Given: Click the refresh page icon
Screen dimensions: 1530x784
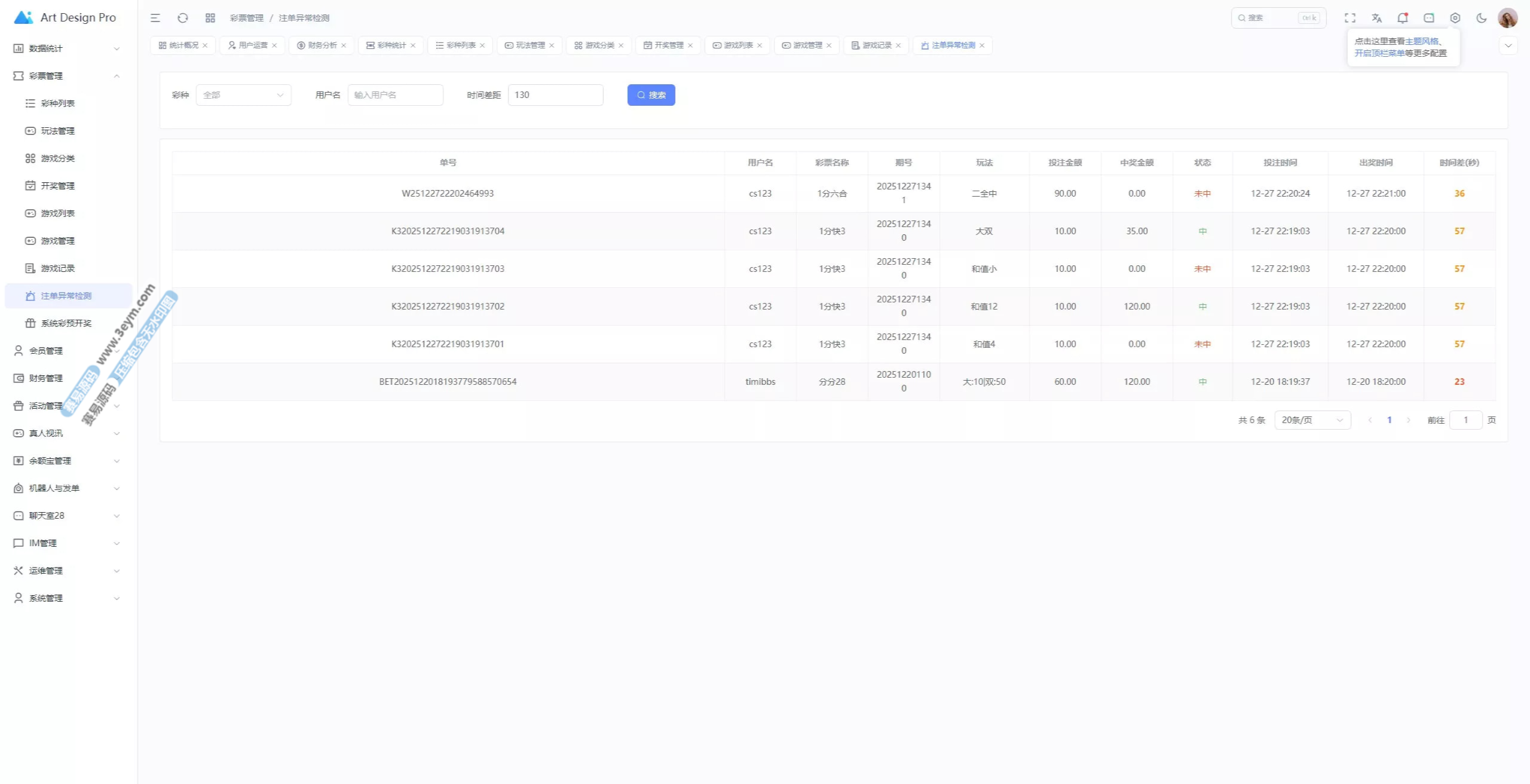Looking at the screenshot, I should point(183,18).
